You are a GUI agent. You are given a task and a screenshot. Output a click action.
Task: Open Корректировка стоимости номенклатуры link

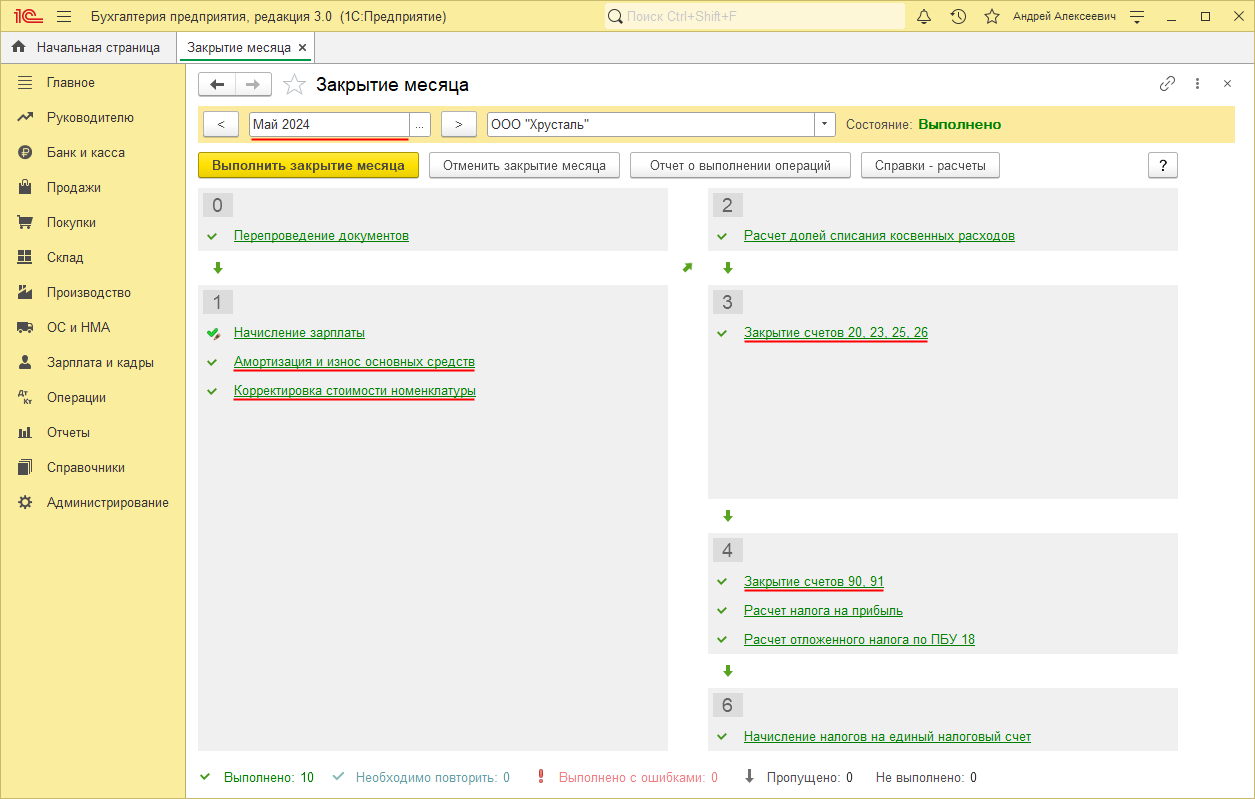point(354,391)
